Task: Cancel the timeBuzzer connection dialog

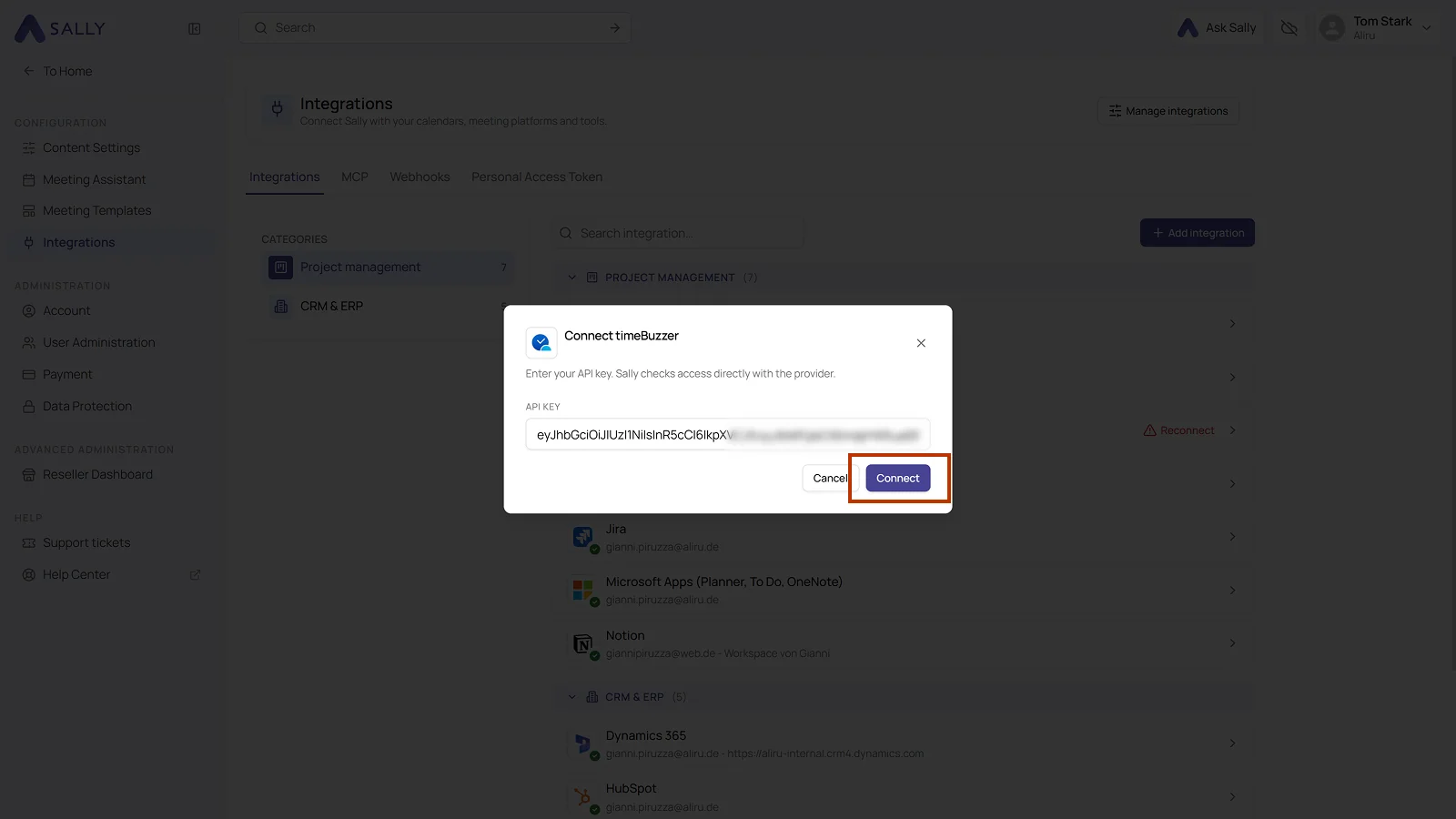Action: click(830, 478)
